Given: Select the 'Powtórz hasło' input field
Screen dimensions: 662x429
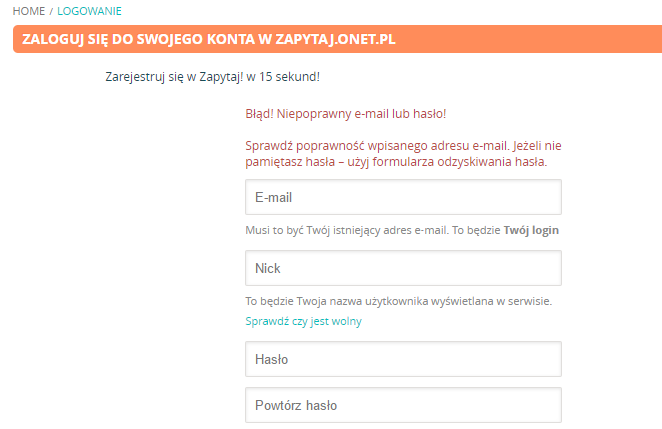Looking at the screenshot, I should (403, 406).
